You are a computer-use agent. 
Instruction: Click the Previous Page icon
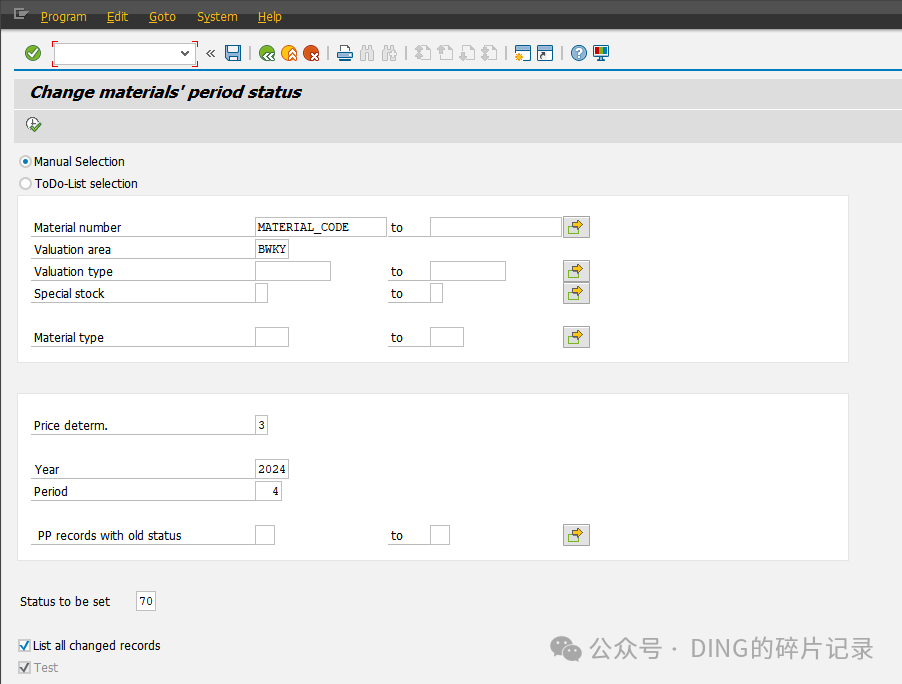tap(445, 54)
